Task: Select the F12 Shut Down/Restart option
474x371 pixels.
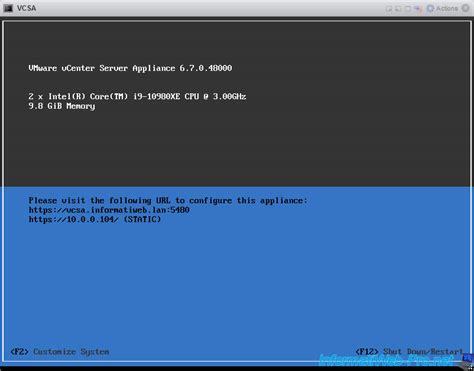Action: pos(409,352)
